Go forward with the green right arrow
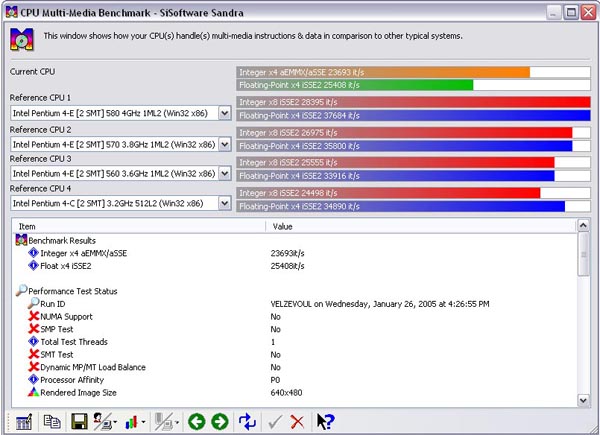The width and height of the screenshot is (600, 435). coord(220,422)
